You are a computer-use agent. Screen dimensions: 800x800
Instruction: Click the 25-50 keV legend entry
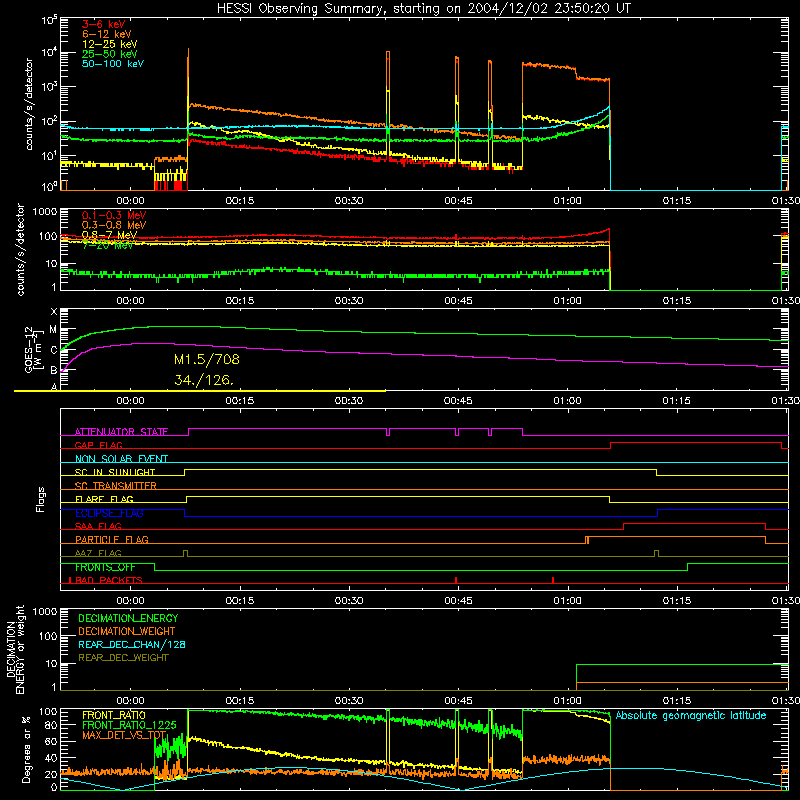click(110, 54)
